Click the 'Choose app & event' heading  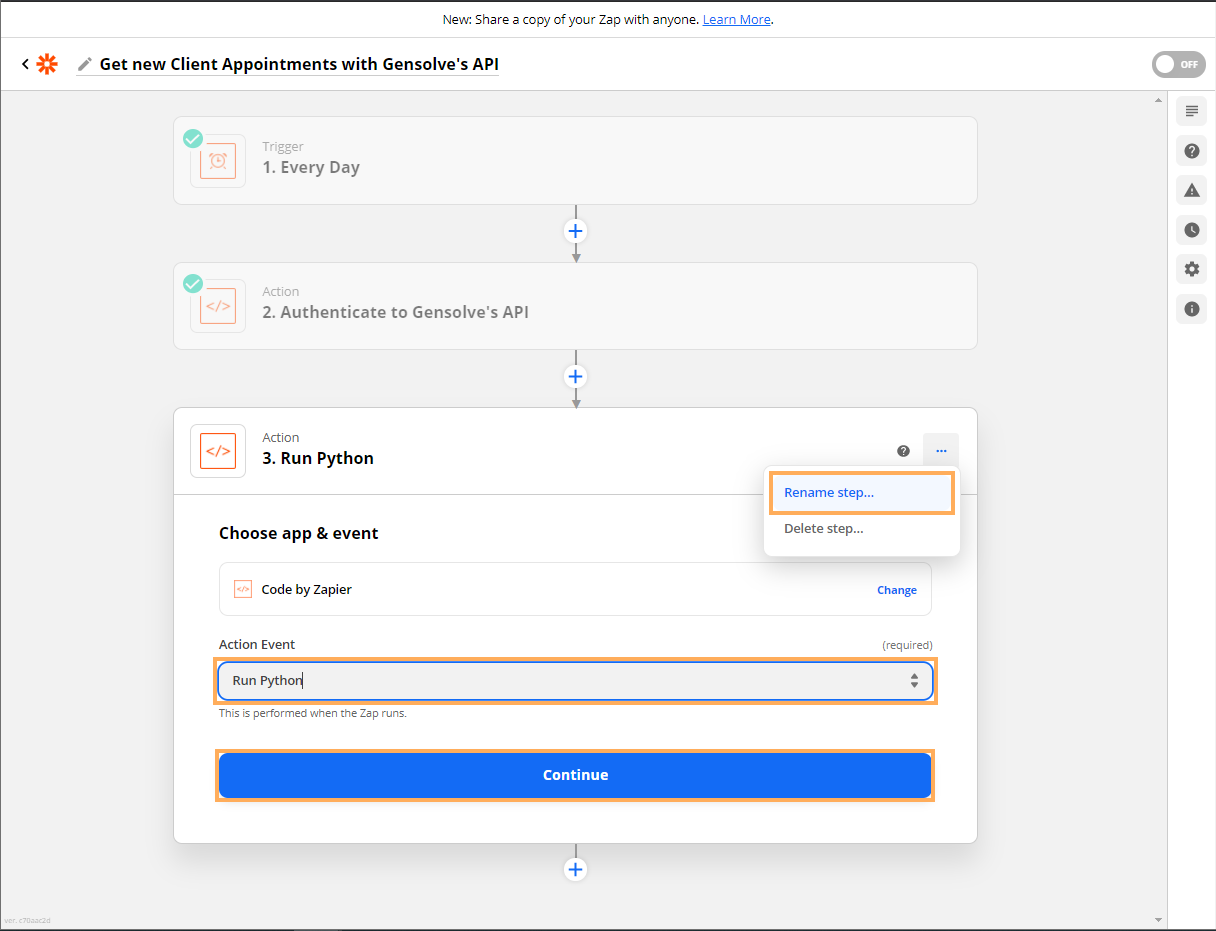point(299,533)
